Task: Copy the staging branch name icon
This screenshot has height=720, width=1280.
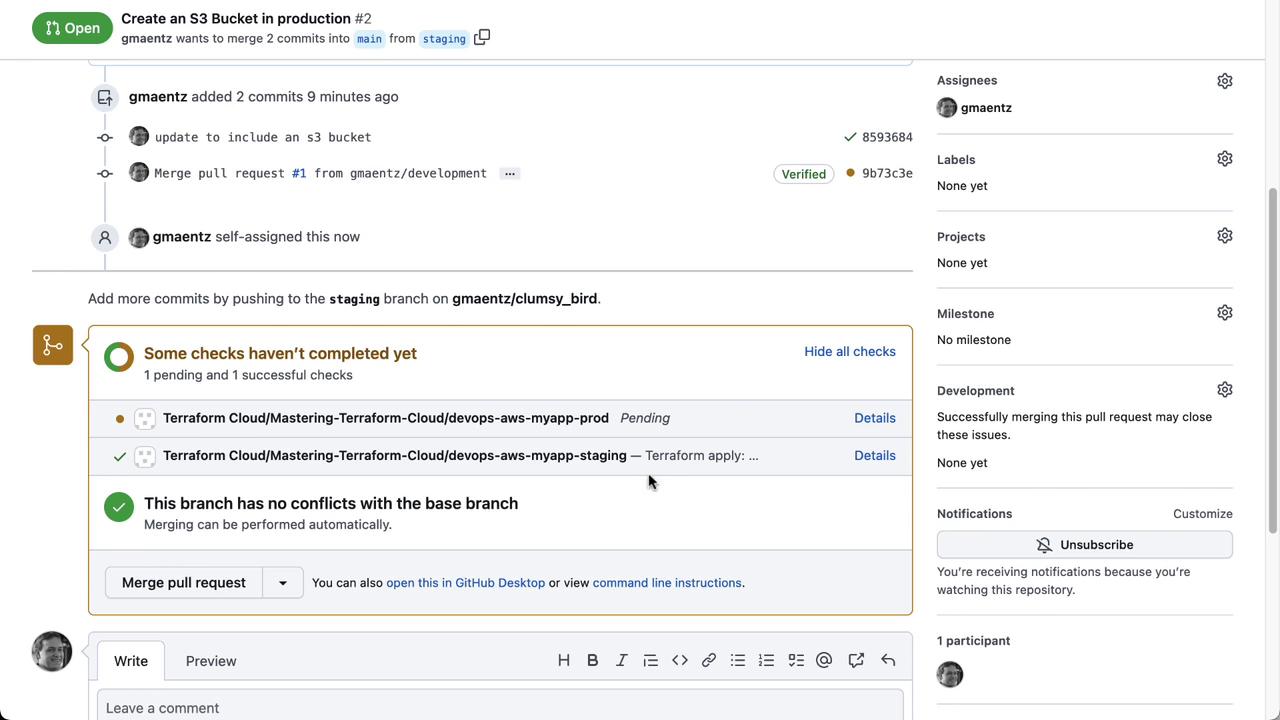Action: click(482, 38)
